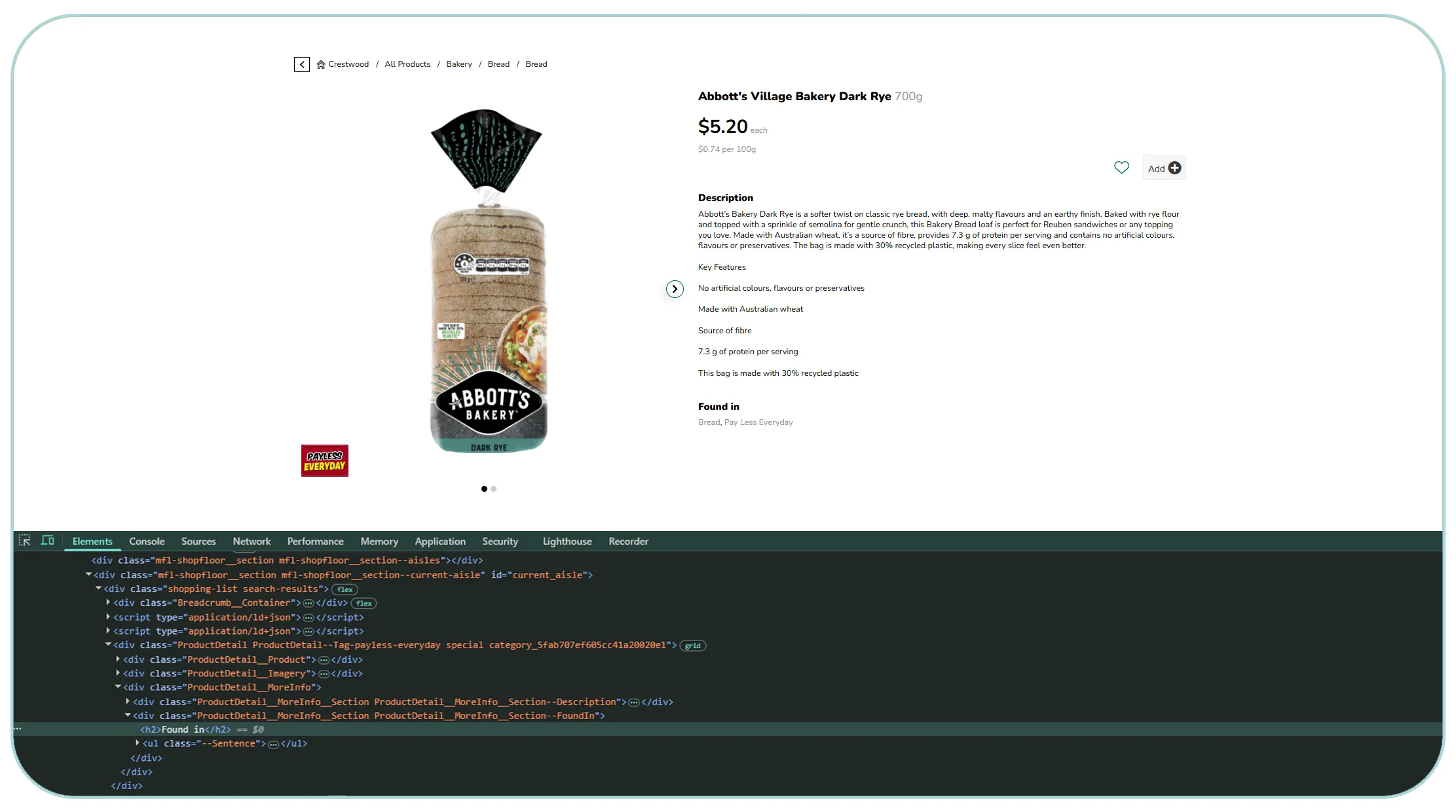Click ellipsis in ProductDetail__Imagery node

[x=324, y=674]
